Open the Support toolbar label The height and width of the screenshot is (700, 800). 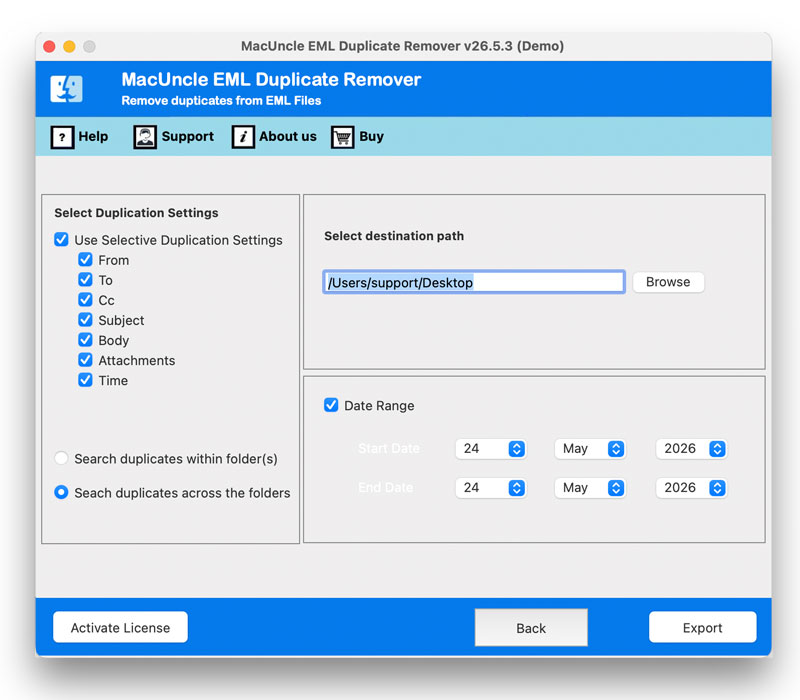coord(187,137)
